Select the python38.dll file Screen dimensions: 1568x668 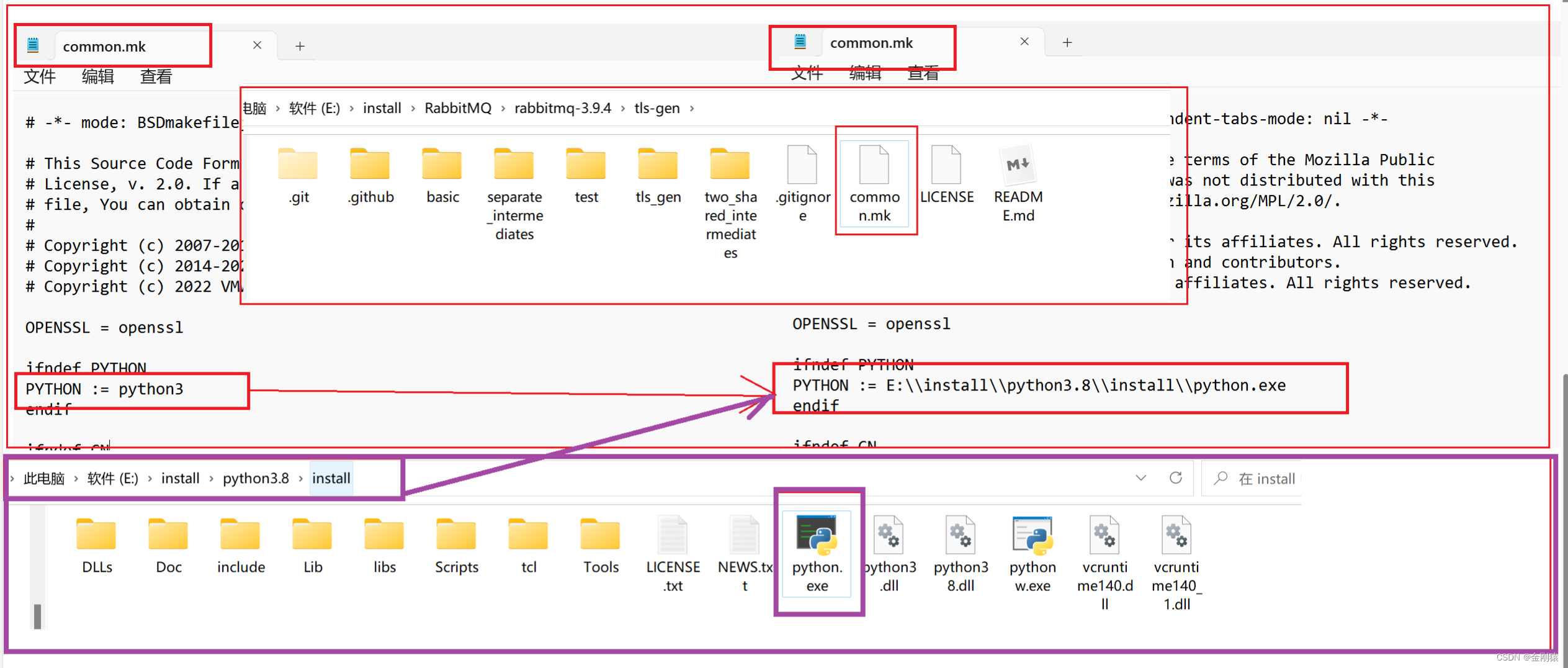pyautogui.click(x=961, y=554)
